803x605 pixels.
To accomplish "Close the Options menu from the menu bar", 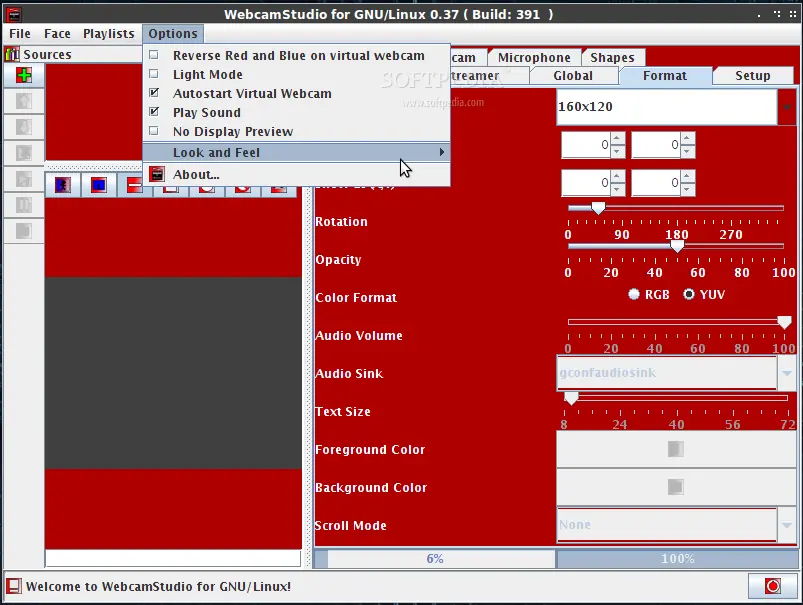I will pos(173,34).
